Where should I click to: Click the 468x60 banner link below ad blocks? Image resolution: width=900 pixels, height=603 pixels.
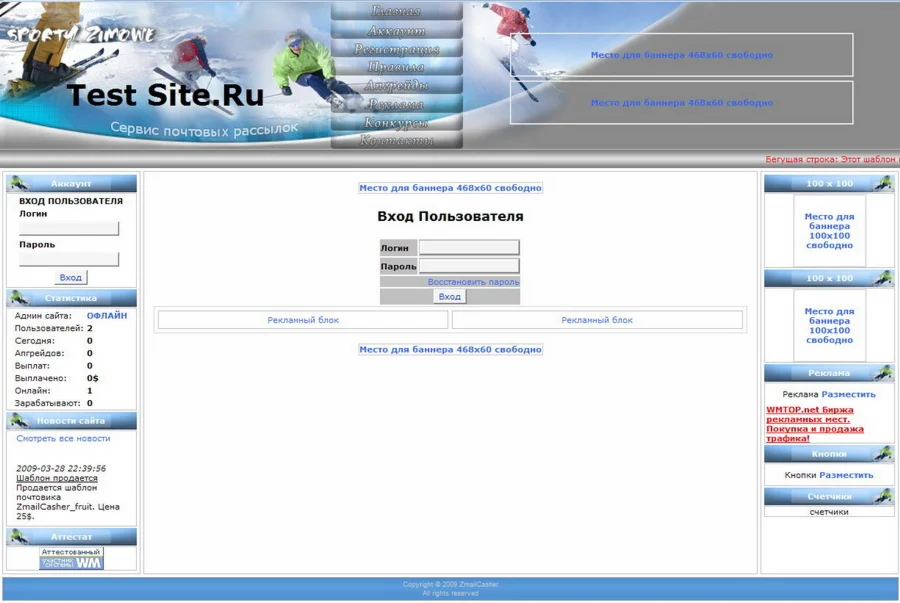point(451,349)
